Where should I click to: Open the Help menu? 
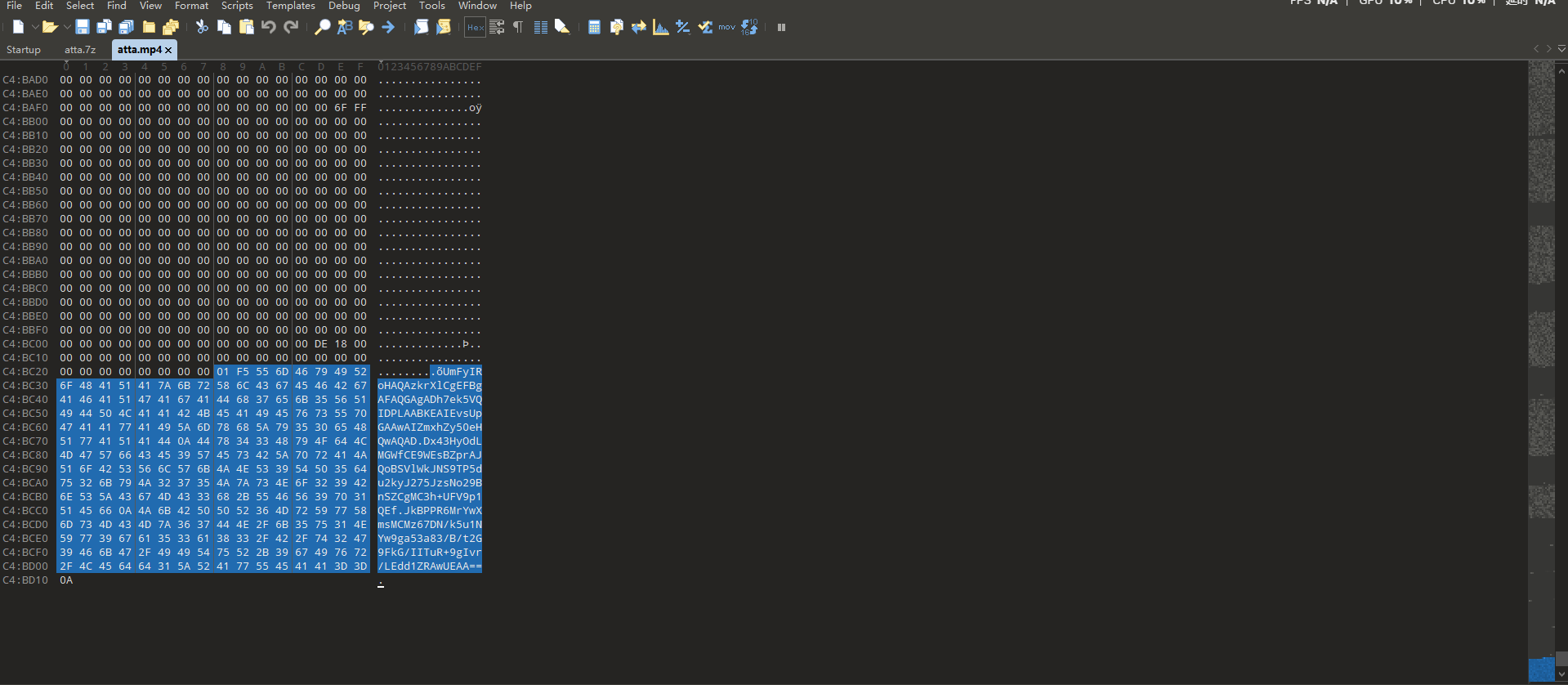[x=520, y=6]
